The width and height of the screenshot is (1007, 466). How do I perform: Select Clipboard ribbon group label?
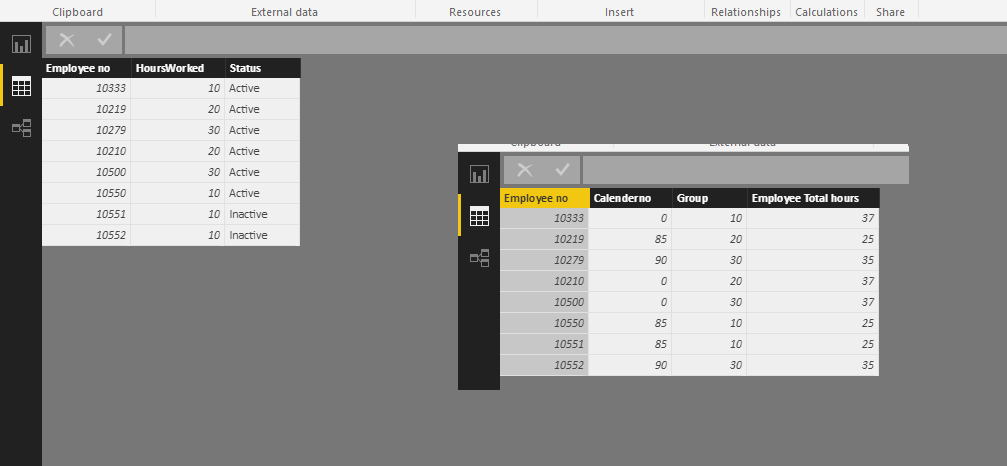[x=77, y=12]
